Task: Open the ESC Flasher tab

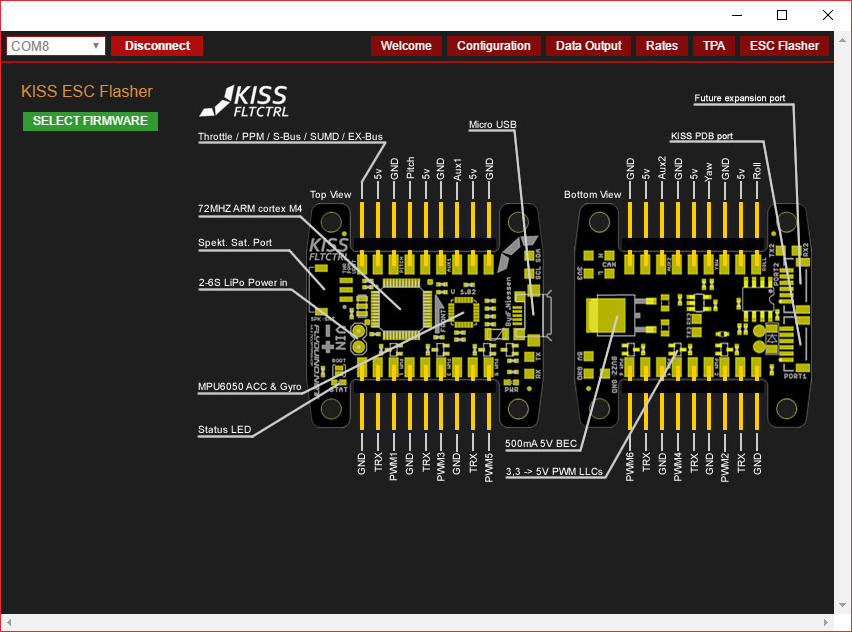Action: pos(784,46)
